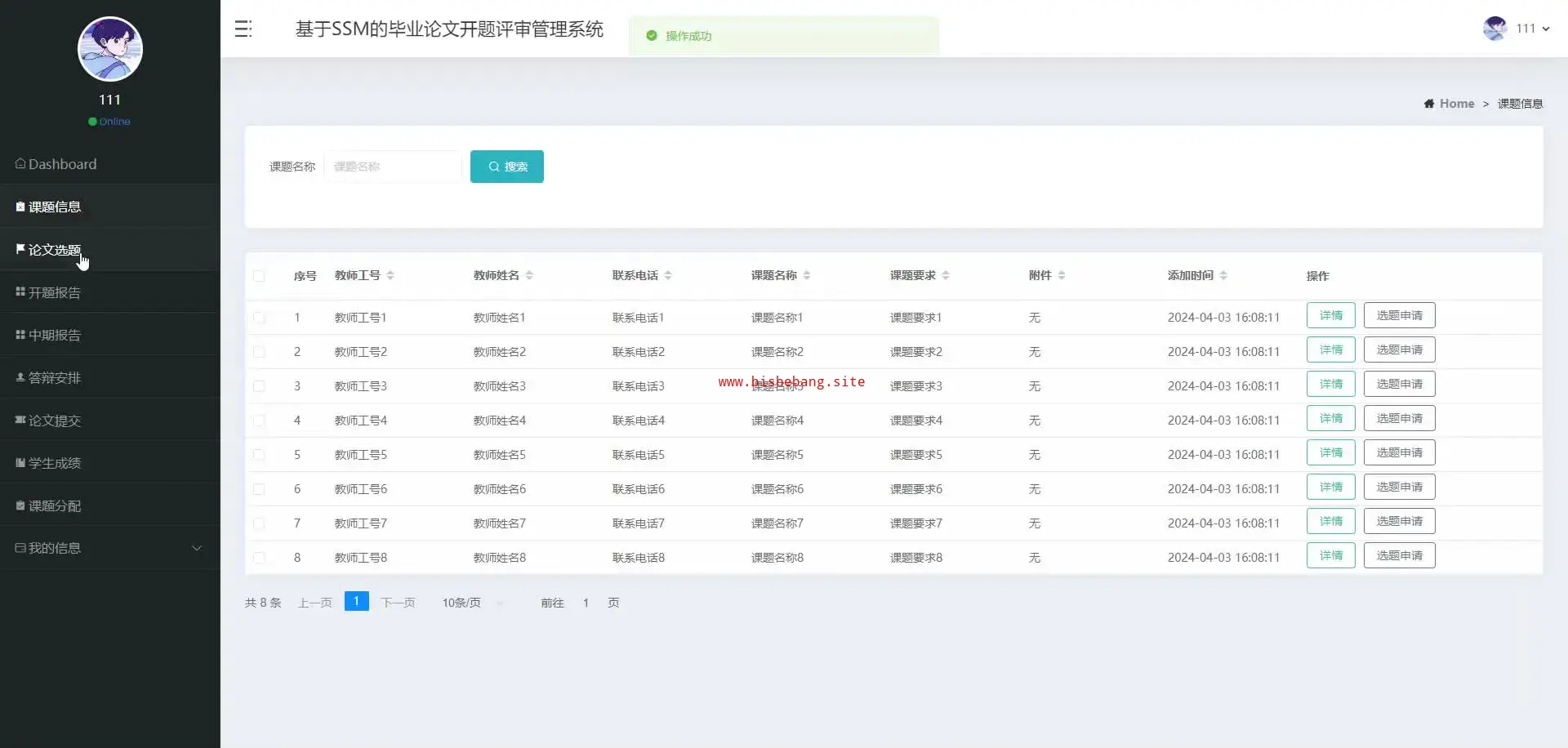Open the 10条/页 page size dropdown
The width and height of the screenshot is (1568, 748).
pyautogui.click(x=474, y=603)
